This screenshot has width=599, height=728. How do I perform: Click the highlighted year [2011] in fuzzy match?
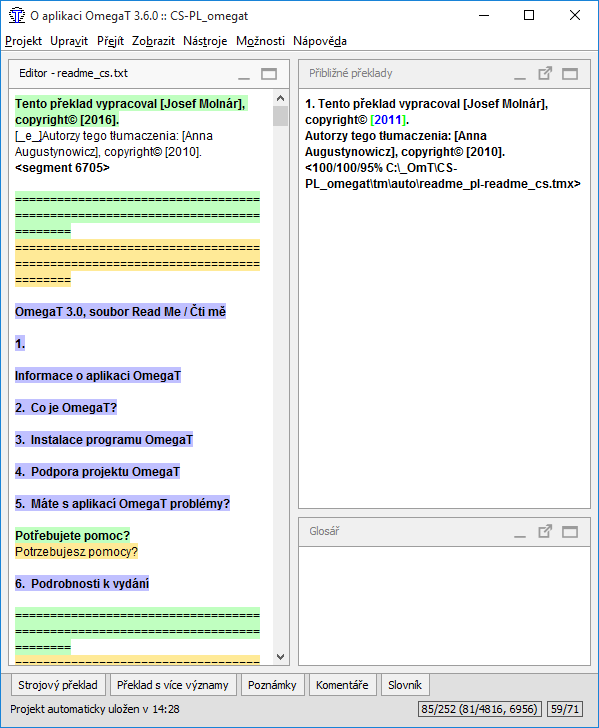(x=388, y=120)
